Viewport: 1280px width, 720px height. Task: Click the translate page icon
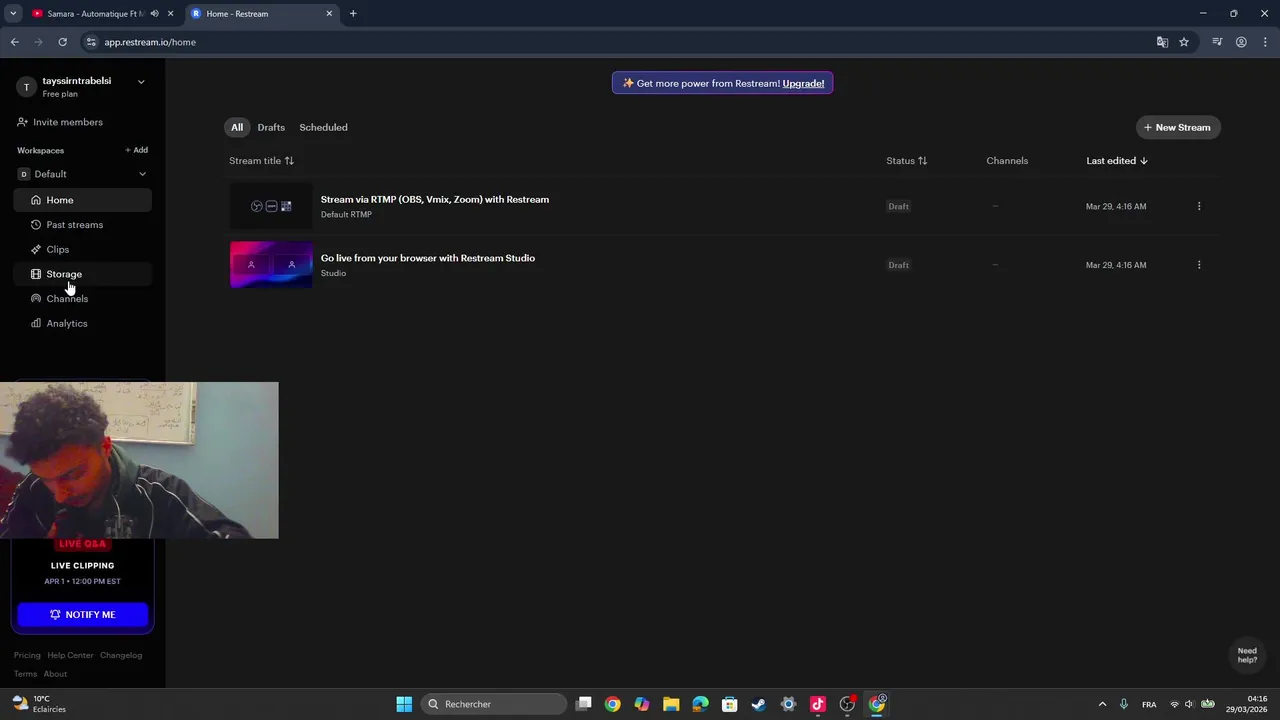1162,42
